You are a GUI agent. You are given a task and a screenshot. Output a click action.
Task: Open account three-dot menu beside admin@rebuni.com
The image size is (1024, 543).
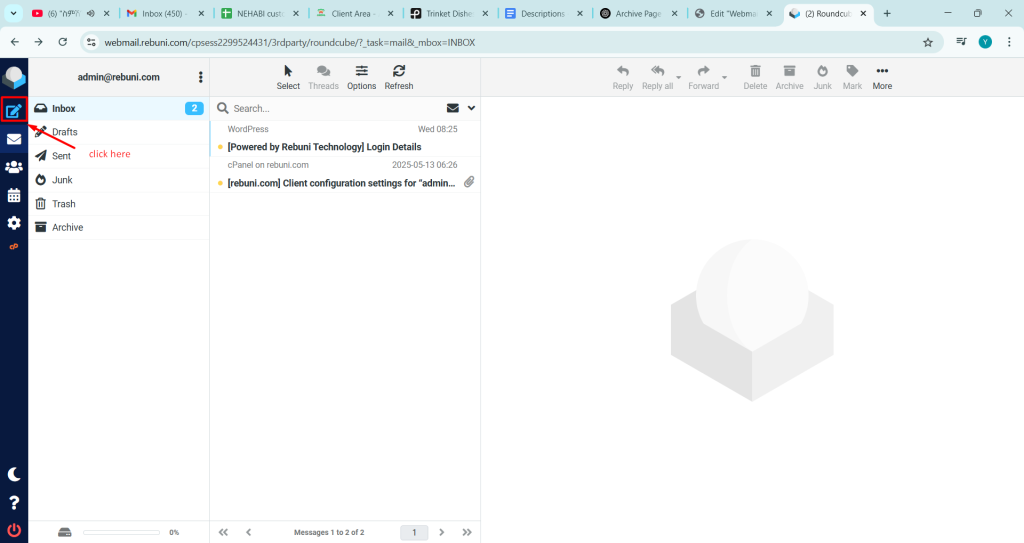(201, 77)
